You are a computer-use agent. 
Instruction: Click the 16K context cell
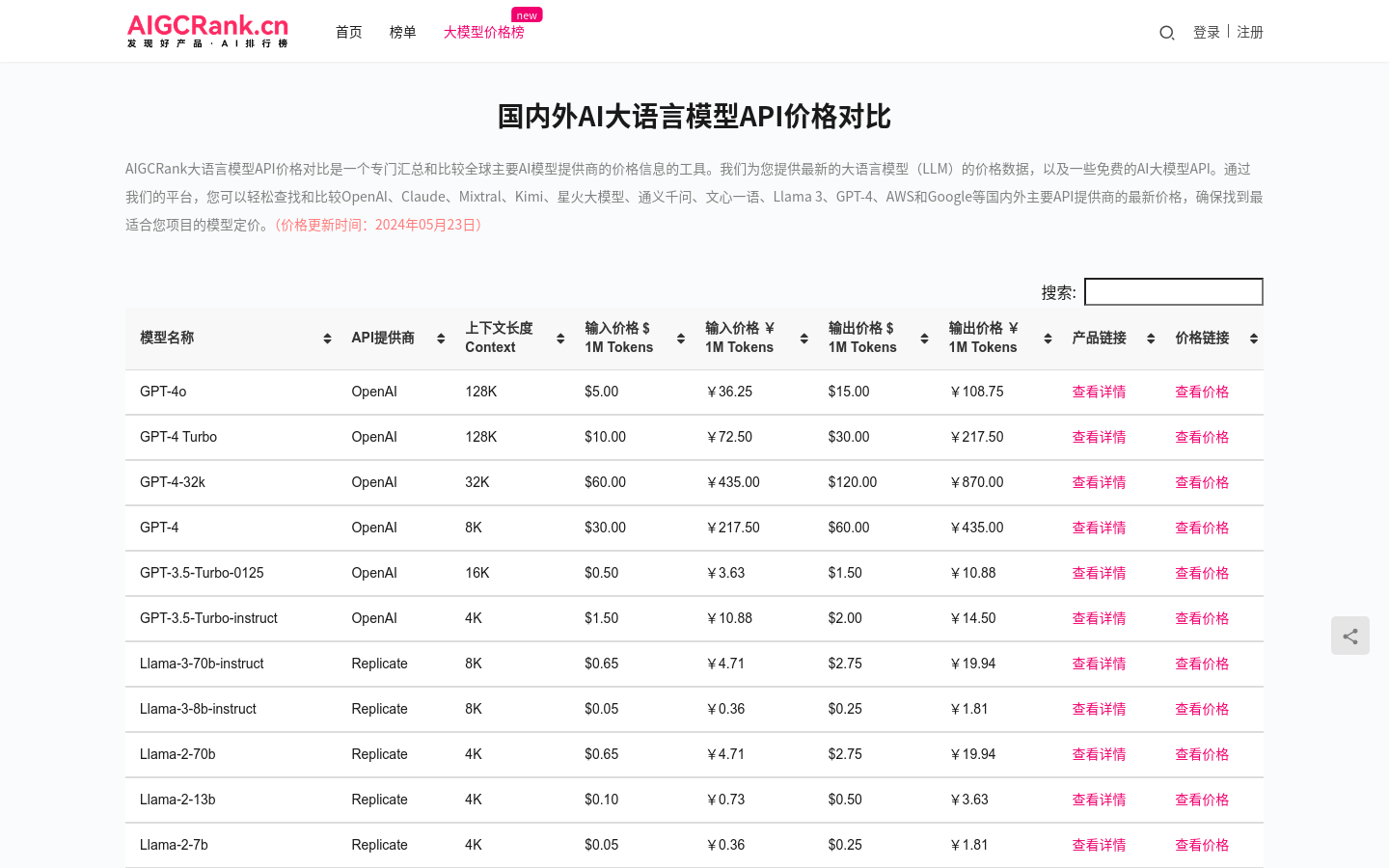[477, 573]
